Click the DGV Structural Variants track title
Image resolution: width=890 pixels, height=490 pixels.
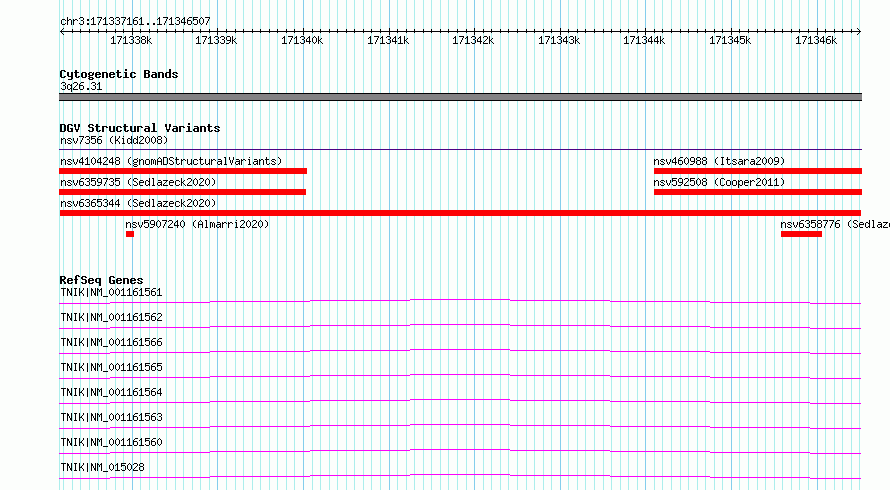point(140,128)
